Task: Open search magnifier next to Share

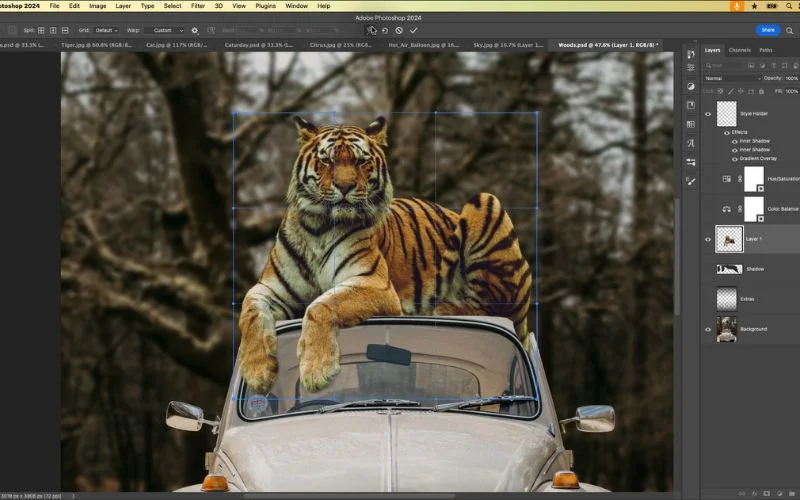Action: tap(789, 31)
